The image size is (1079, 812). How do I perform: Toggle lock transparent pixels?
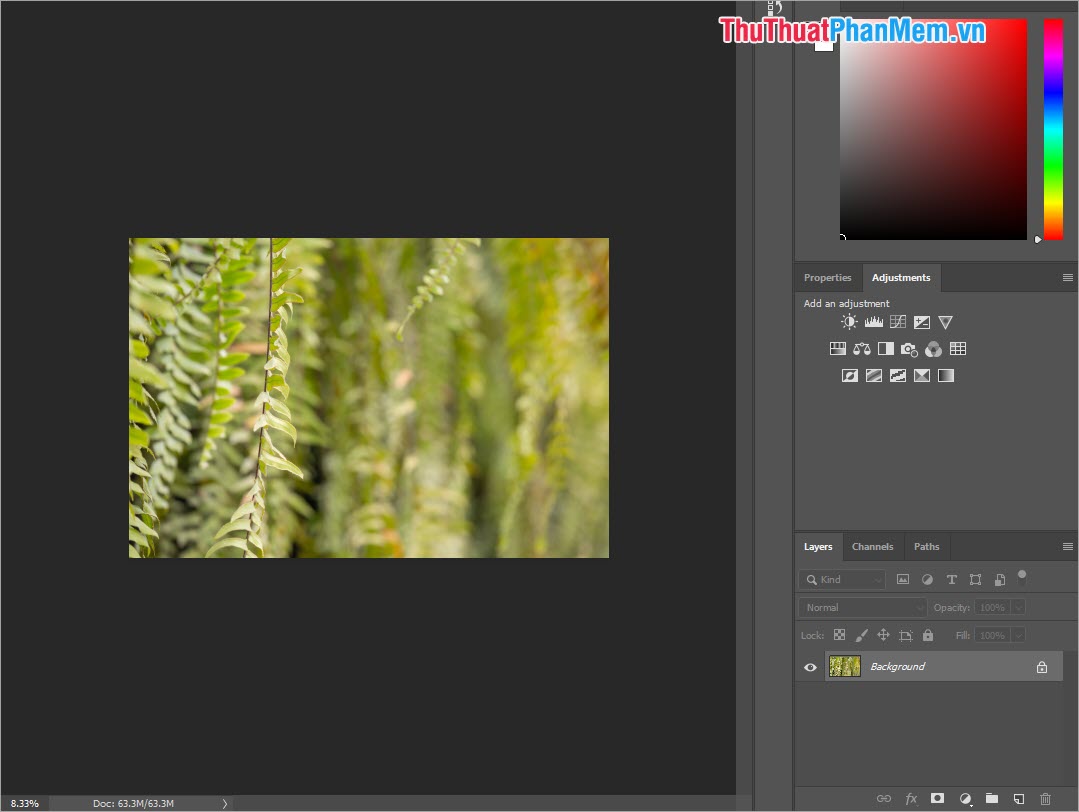[x=839, y=635]
